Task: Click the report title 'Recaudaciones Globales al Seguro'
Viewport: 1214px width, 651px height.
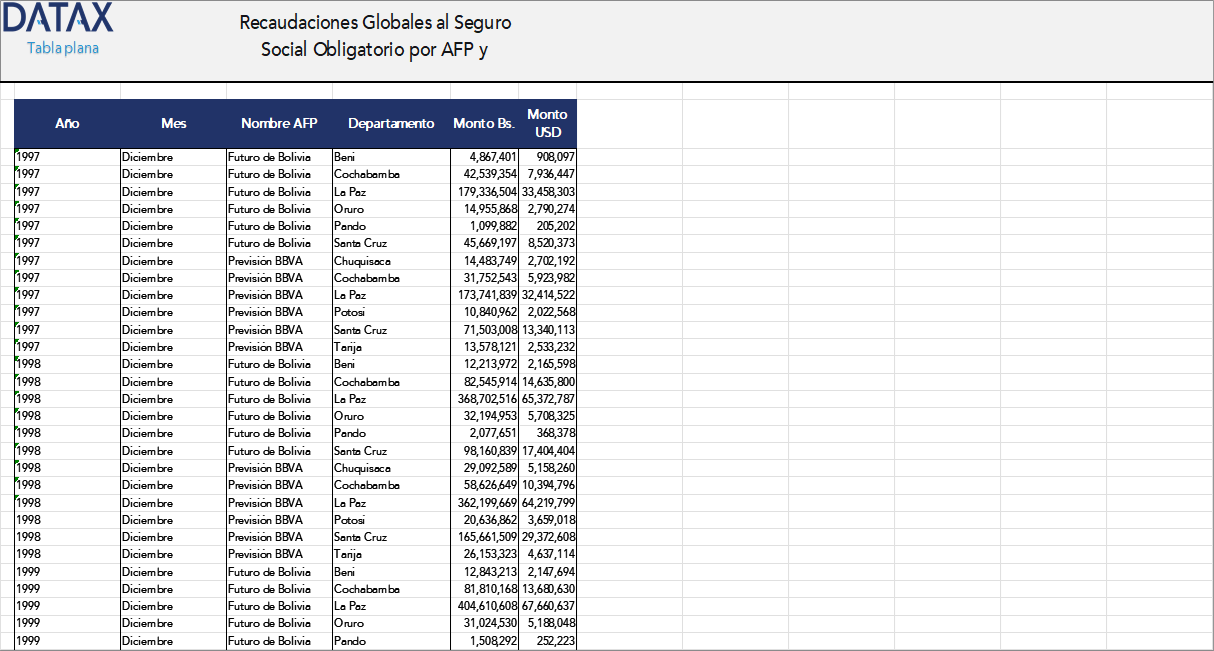Action: coord(375,22)
